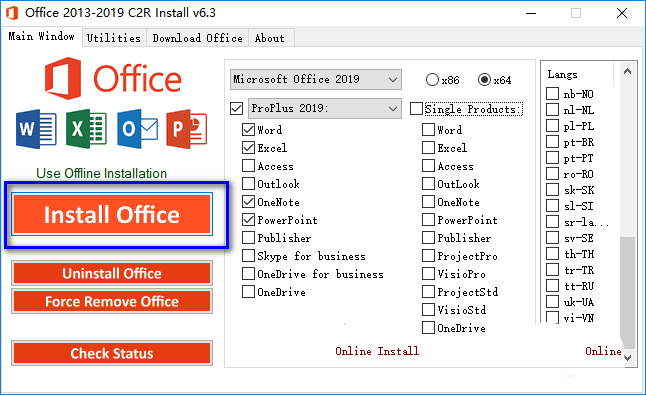Click Langs list scroll down arrow

(x=627, y=358)
